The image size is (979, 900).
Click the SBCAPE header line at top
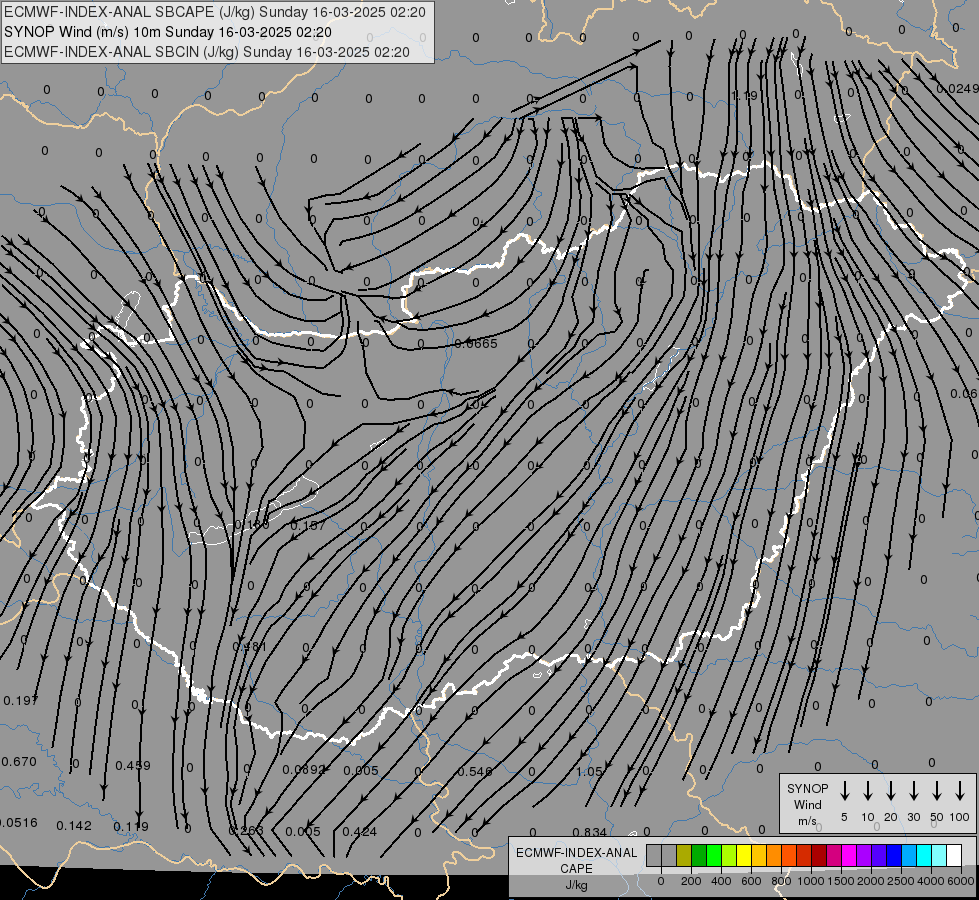(215, 12)
